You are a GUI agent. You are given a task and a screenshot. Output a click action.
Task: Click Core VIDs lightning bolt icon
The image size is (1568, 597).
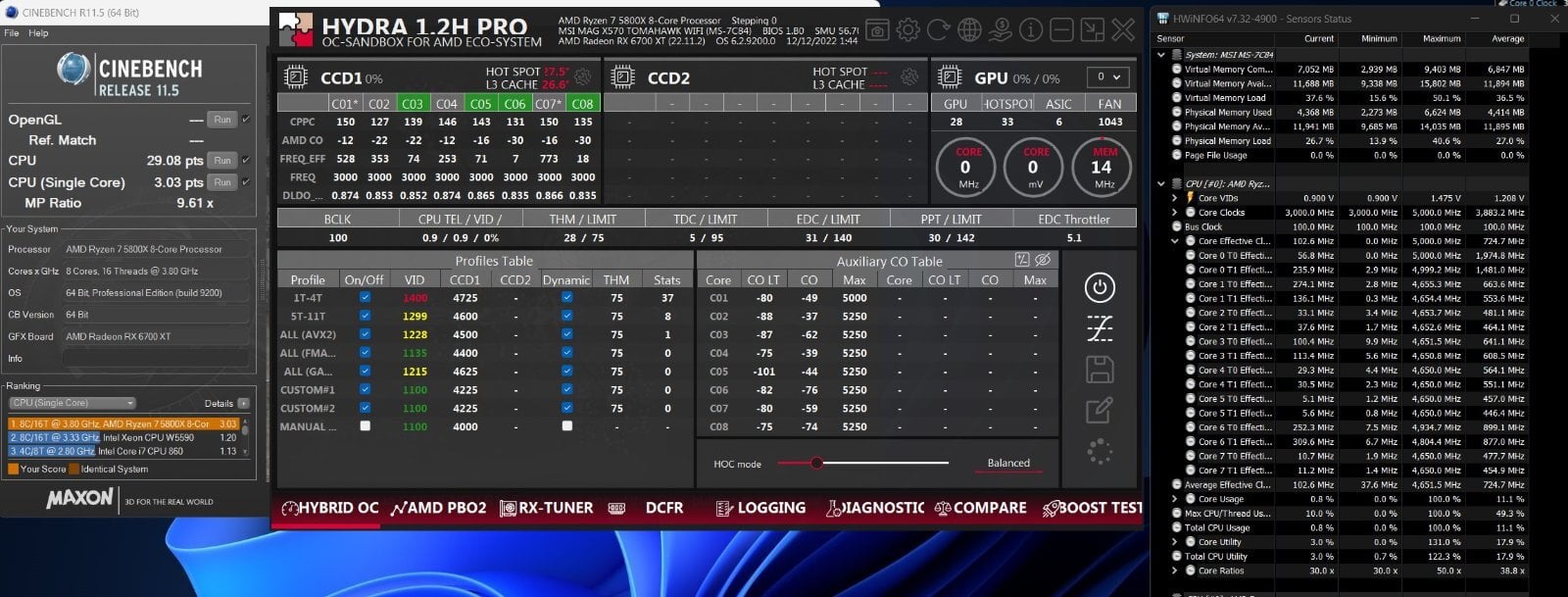pos(1191,198)
